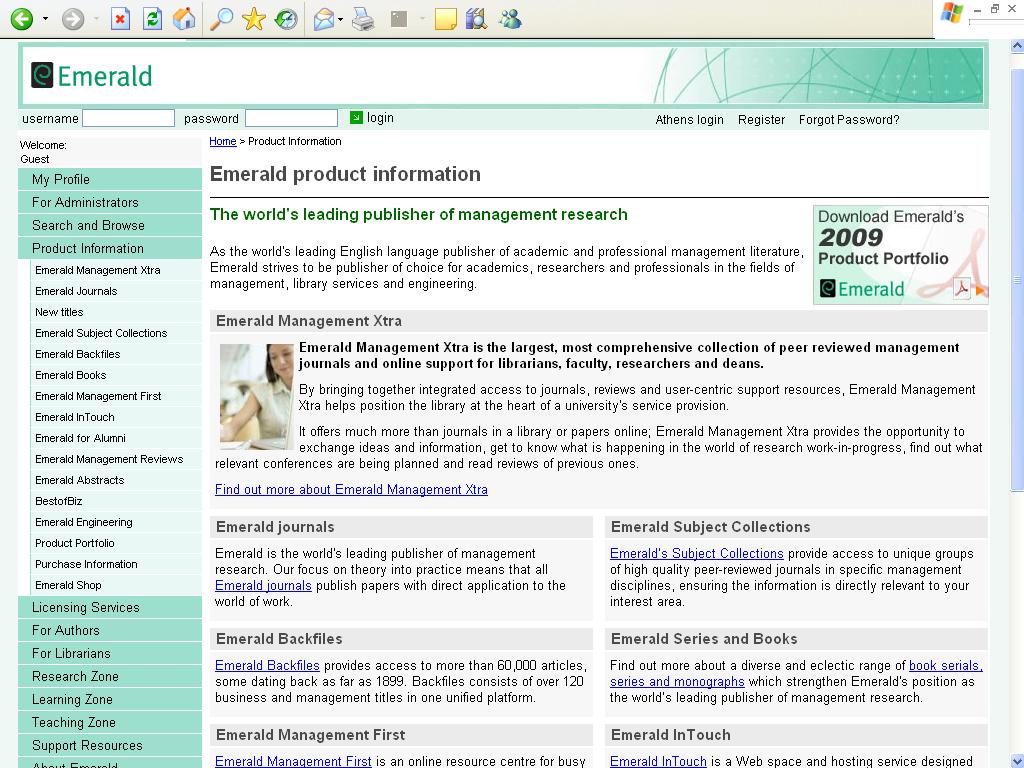
Task: Open My Profile in sidebar menu
Action: (x=110, y=180)
